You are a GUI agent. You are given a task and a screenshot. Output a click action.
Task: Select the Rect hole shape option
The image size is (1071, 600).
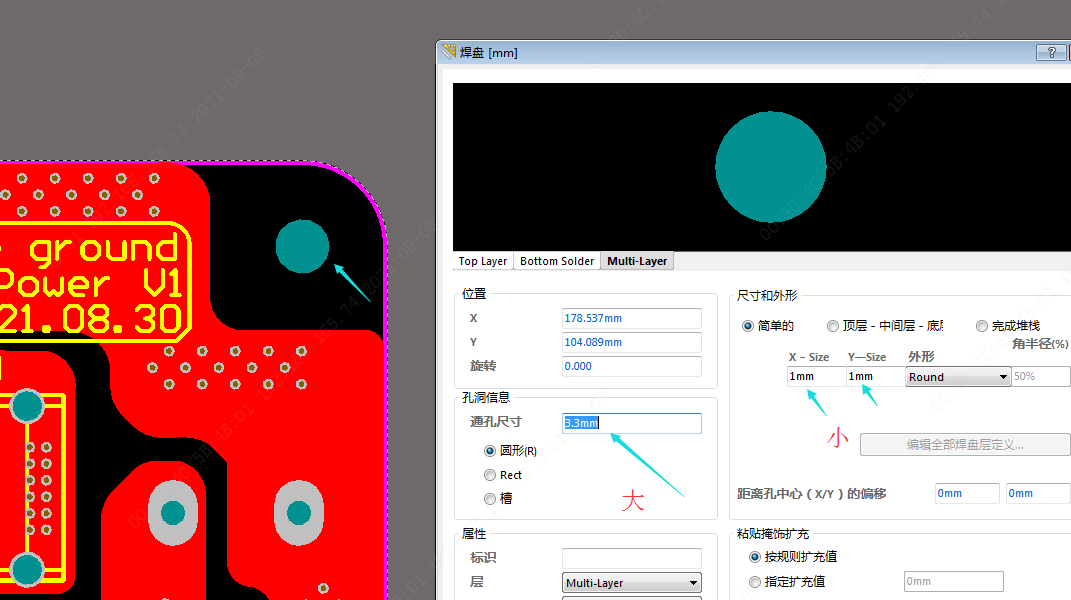(490, 475)
